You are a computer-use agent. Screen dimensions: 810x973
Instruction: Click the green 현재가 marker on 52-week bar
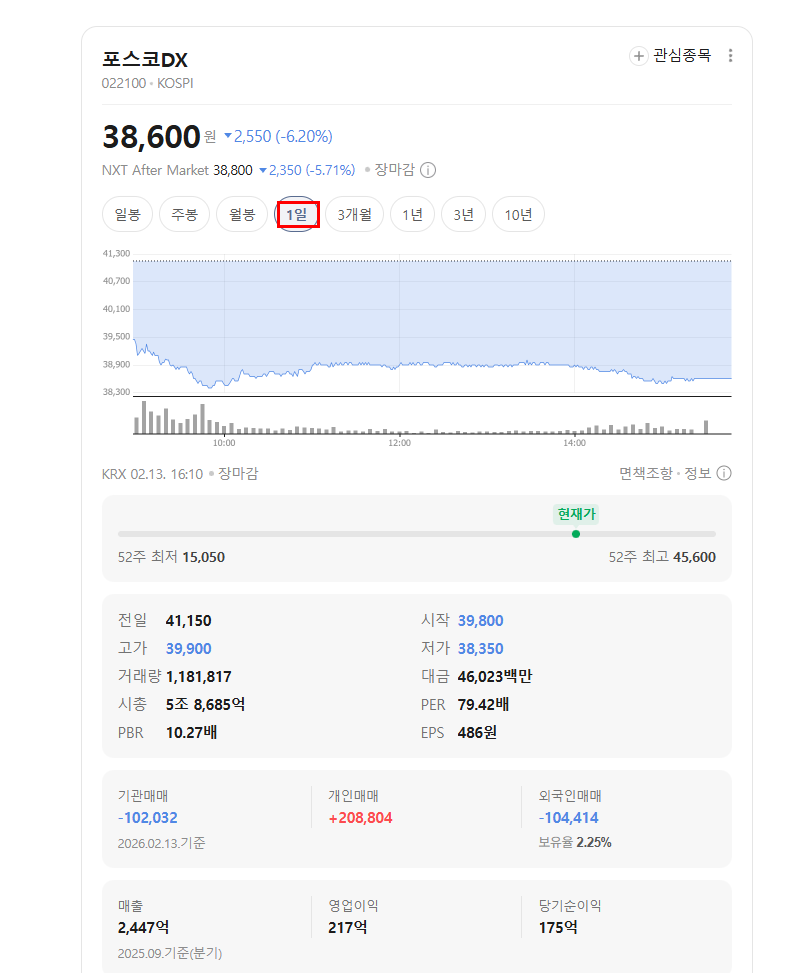(576, 534)
